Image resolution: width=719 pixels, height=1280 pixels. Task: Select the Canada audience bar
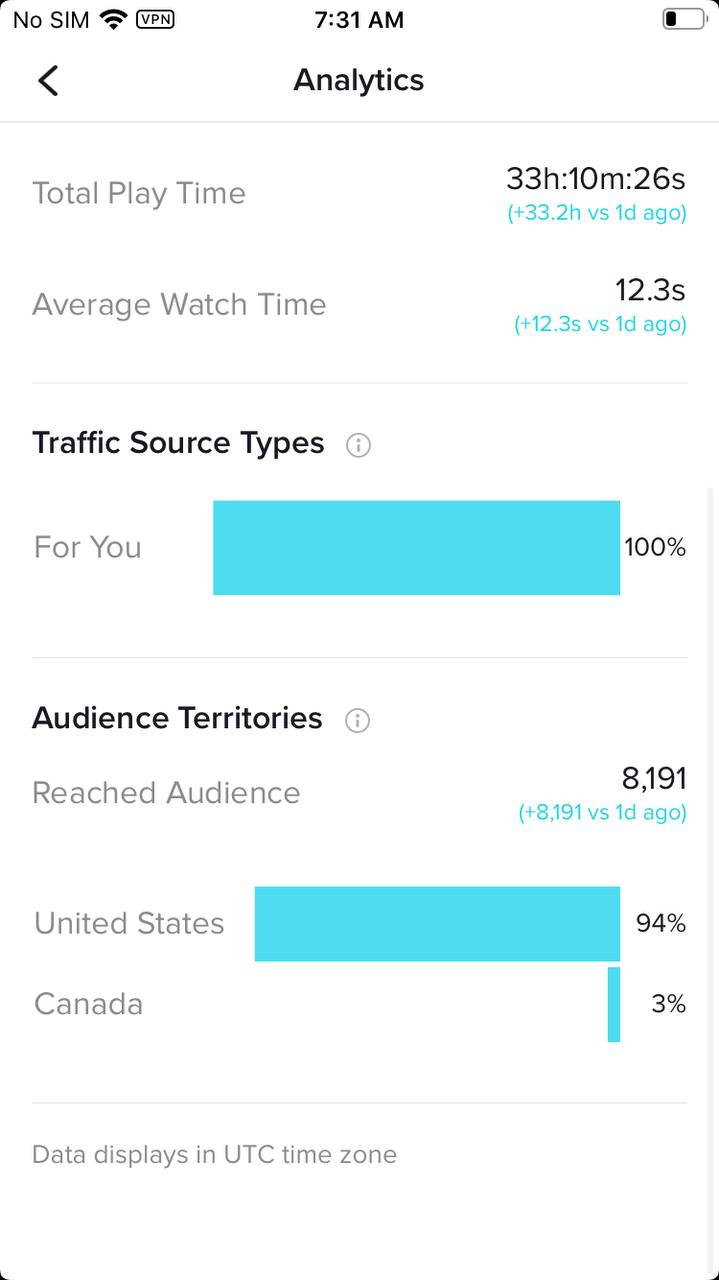click(614, 1004)
